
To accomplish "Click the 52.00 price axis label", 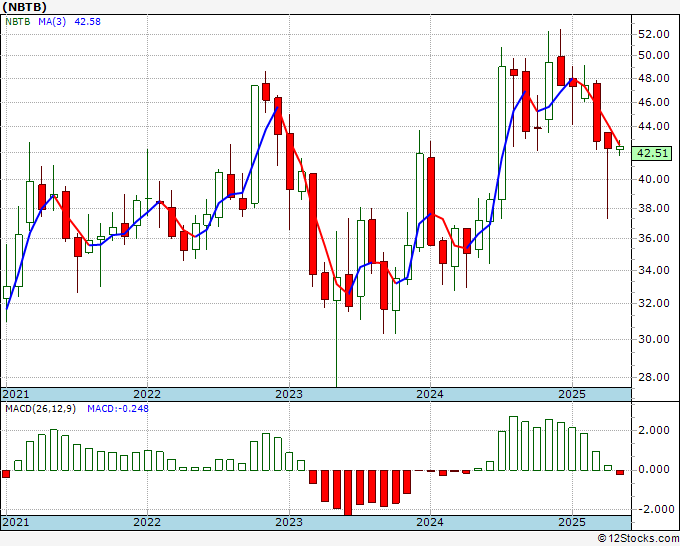I will pyautogui.click(x=654, y=34).
